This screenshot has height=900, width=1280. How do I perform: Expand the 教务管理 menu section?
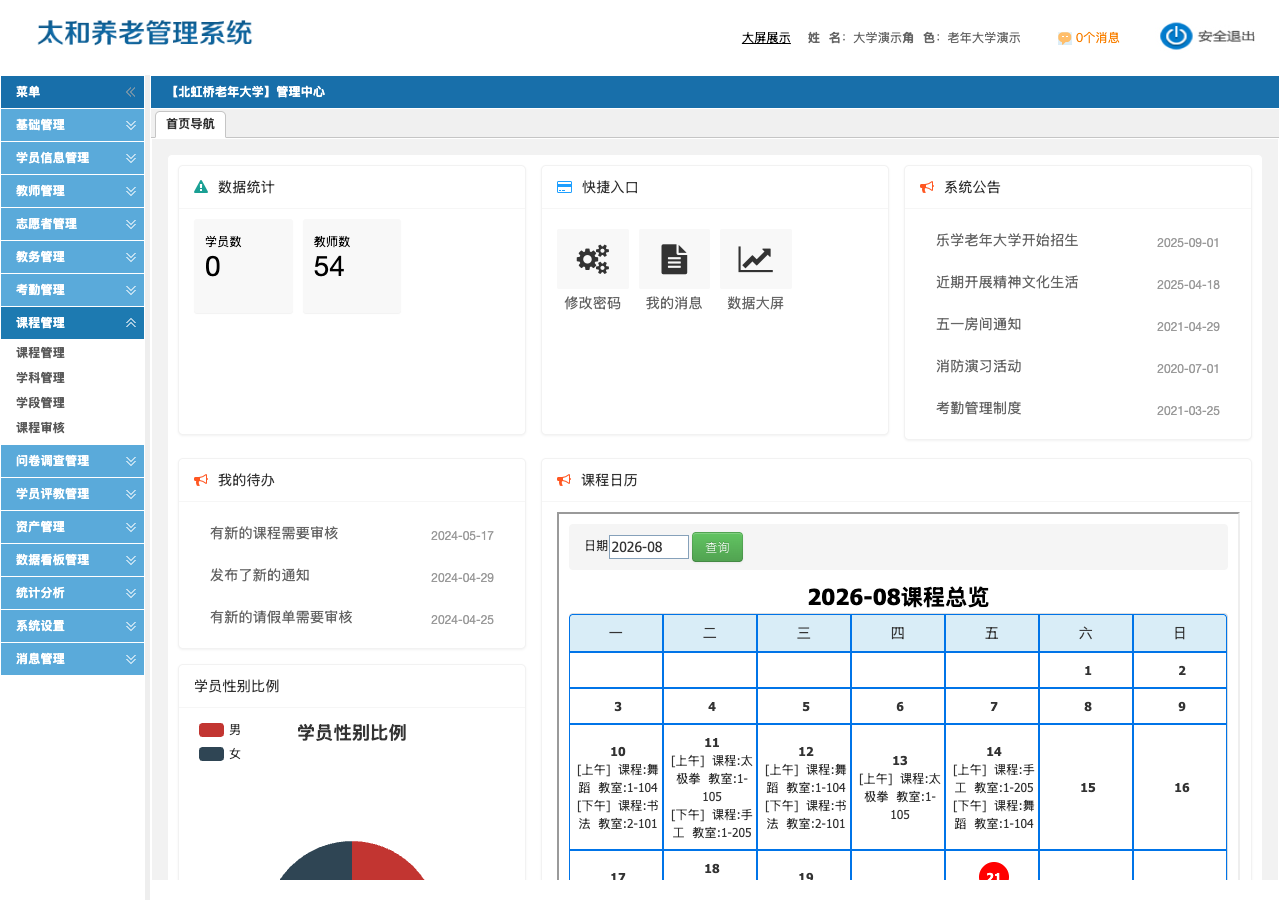[72, 257]
